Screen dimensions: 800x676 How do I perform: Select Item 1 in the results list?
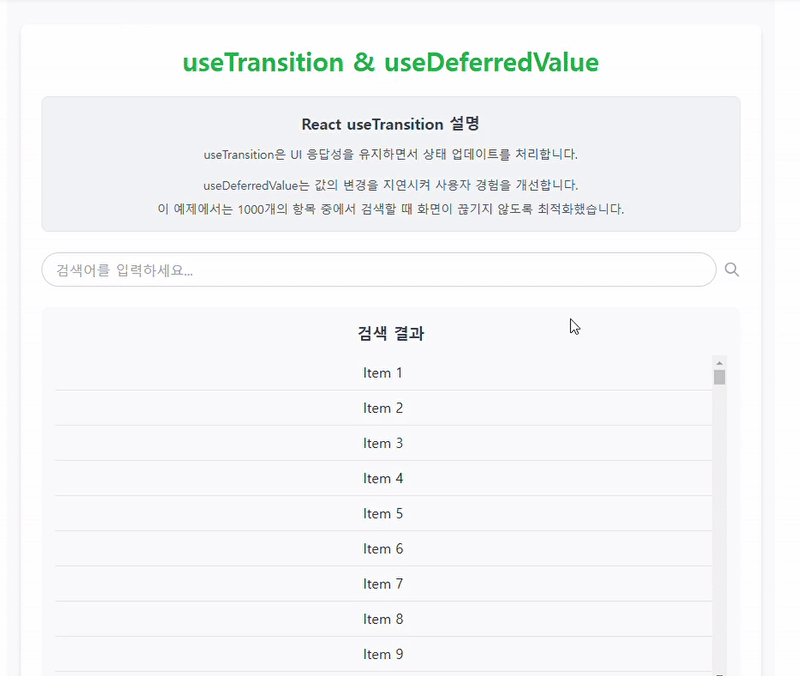click(x=383, y=372)
